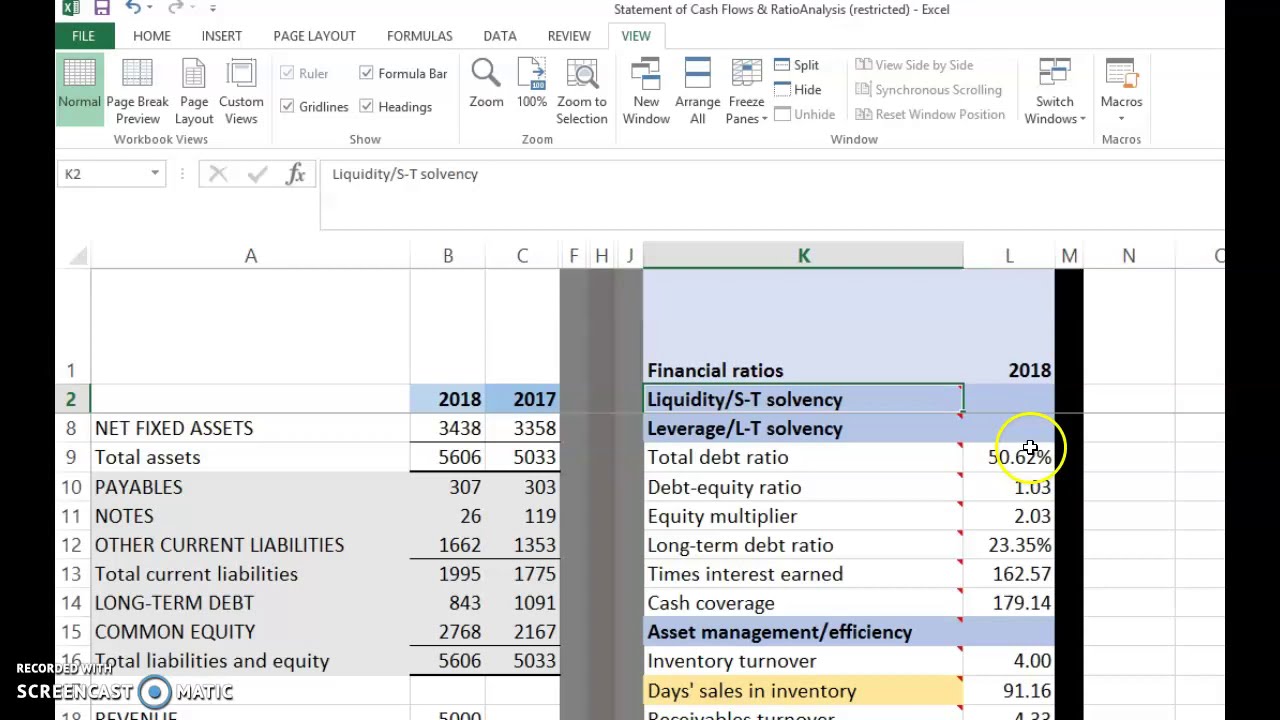Select column L header
Viewport: 1280px width, 720px height.
pyautogui.click(x=1009, y=256)
